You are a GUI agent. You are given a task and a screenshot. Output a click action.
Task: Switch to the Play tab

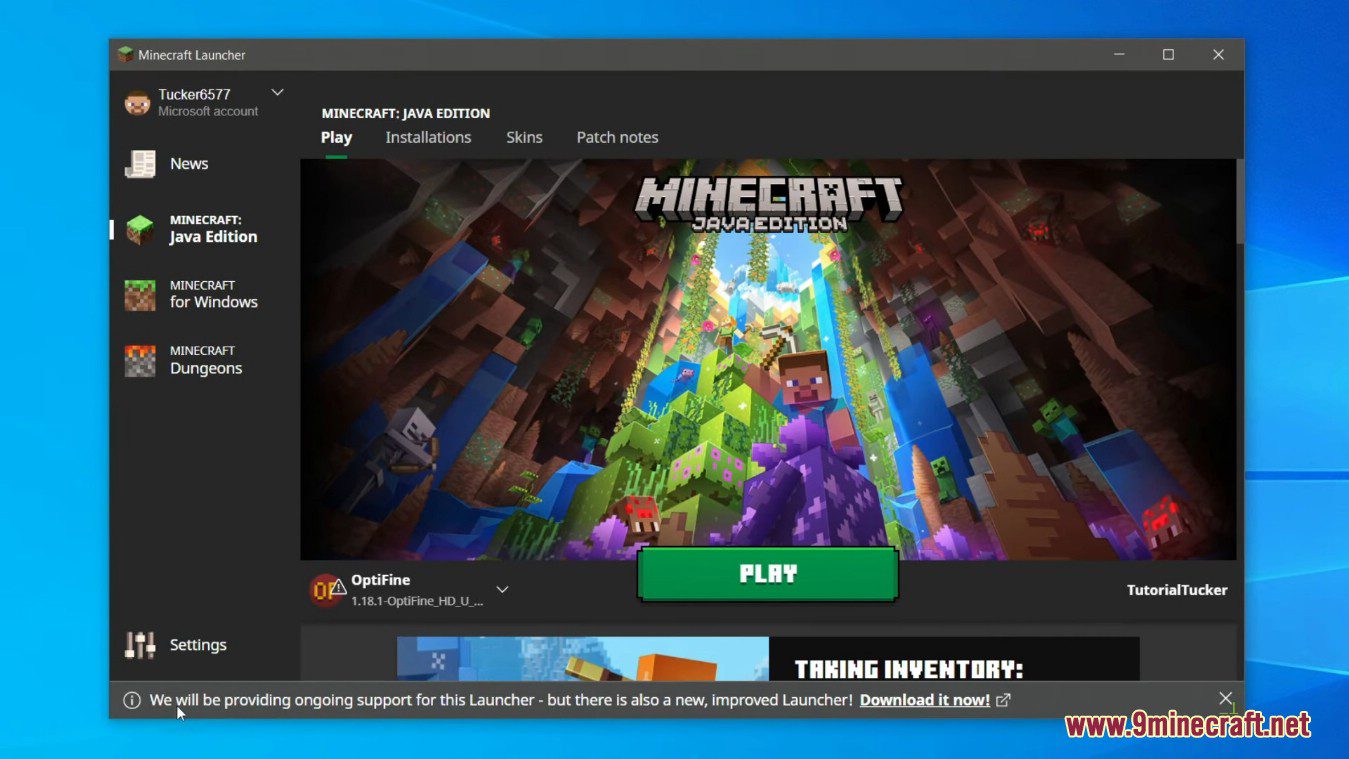[336, 137]
